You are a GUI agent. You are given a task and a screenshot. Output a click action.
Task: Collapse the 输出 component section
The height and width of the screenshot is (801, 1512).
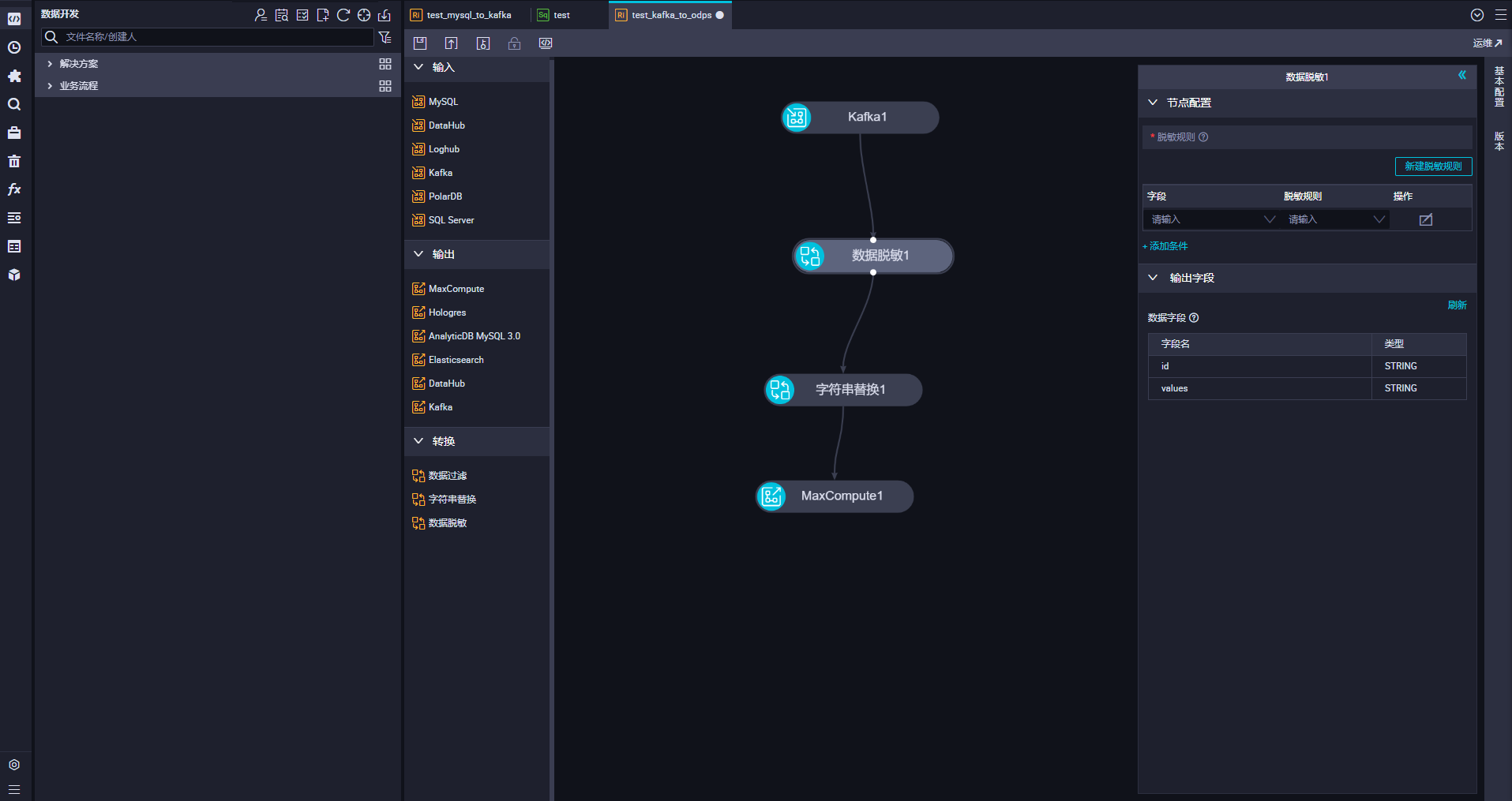418,254
